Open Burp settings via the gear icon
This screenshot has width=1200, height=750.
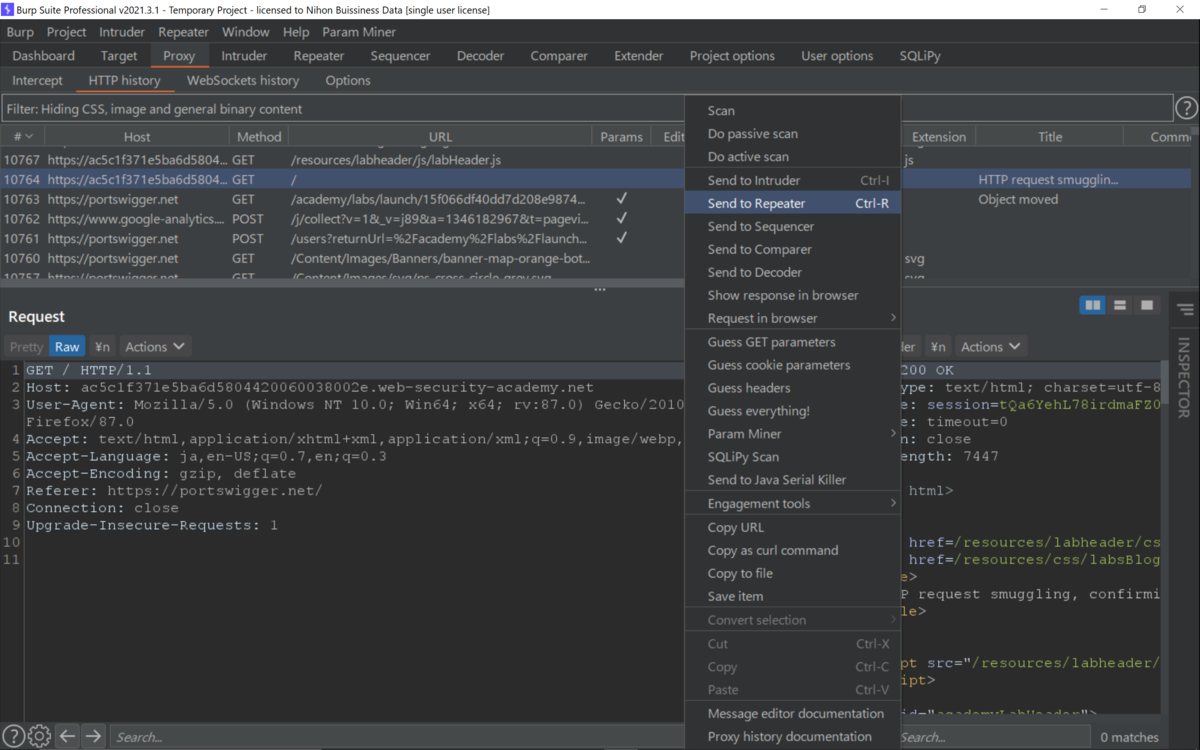(x=39, y=735)
